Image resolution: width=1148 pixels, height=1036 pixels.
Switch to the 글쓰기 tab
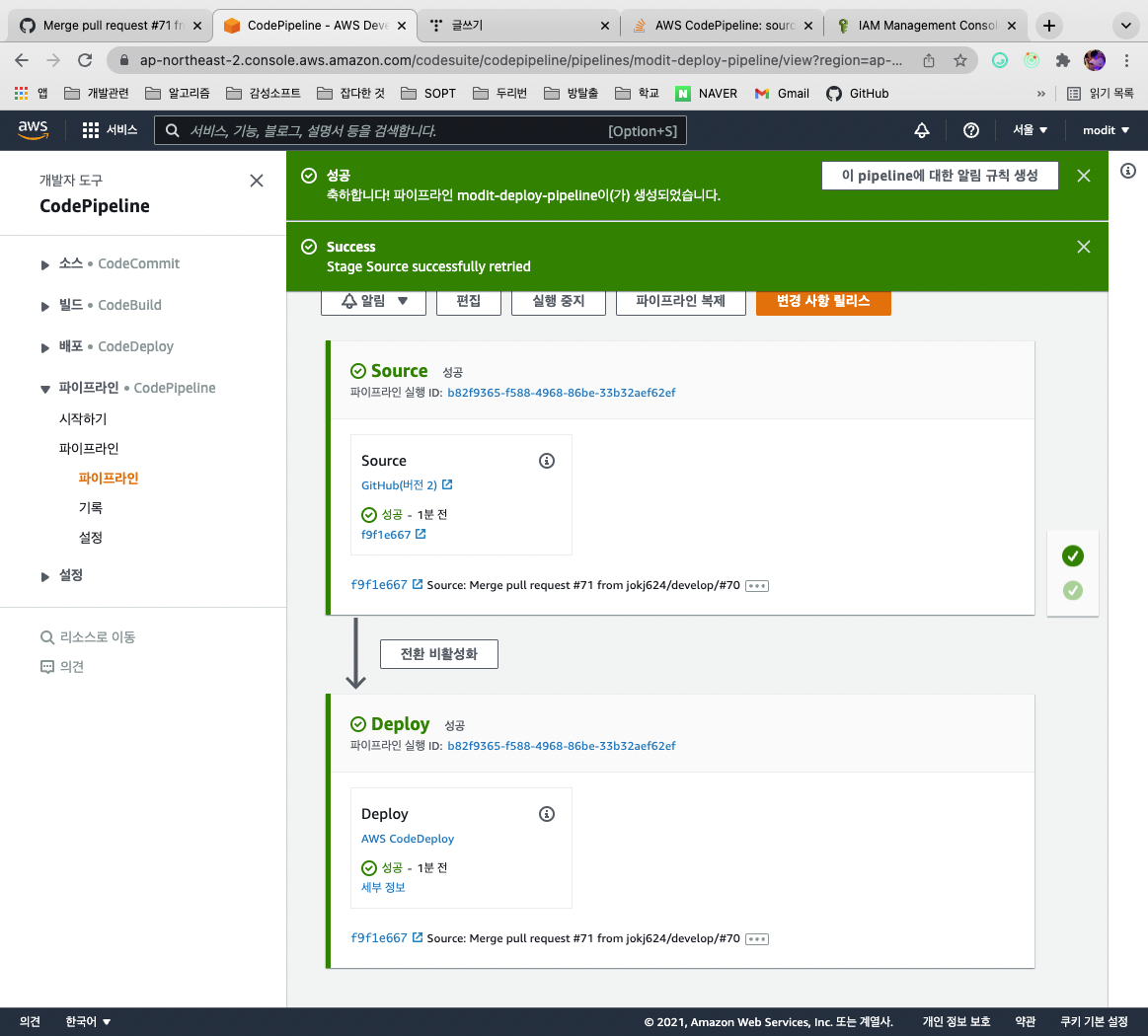(x=518, y=26)
